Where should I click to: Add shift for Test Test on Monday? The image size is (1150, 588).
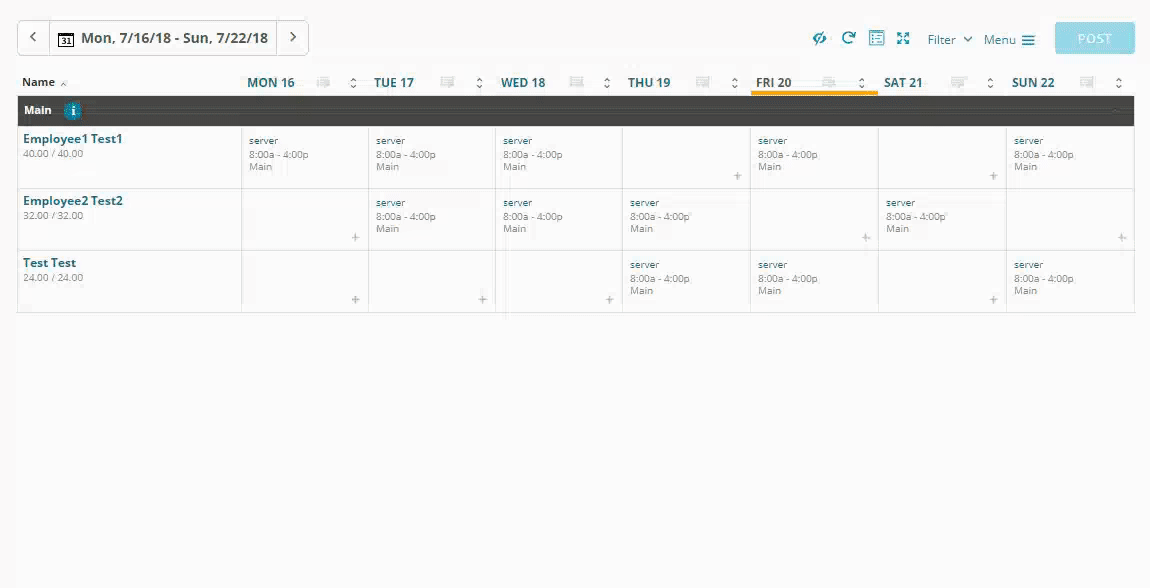point(356,300)
